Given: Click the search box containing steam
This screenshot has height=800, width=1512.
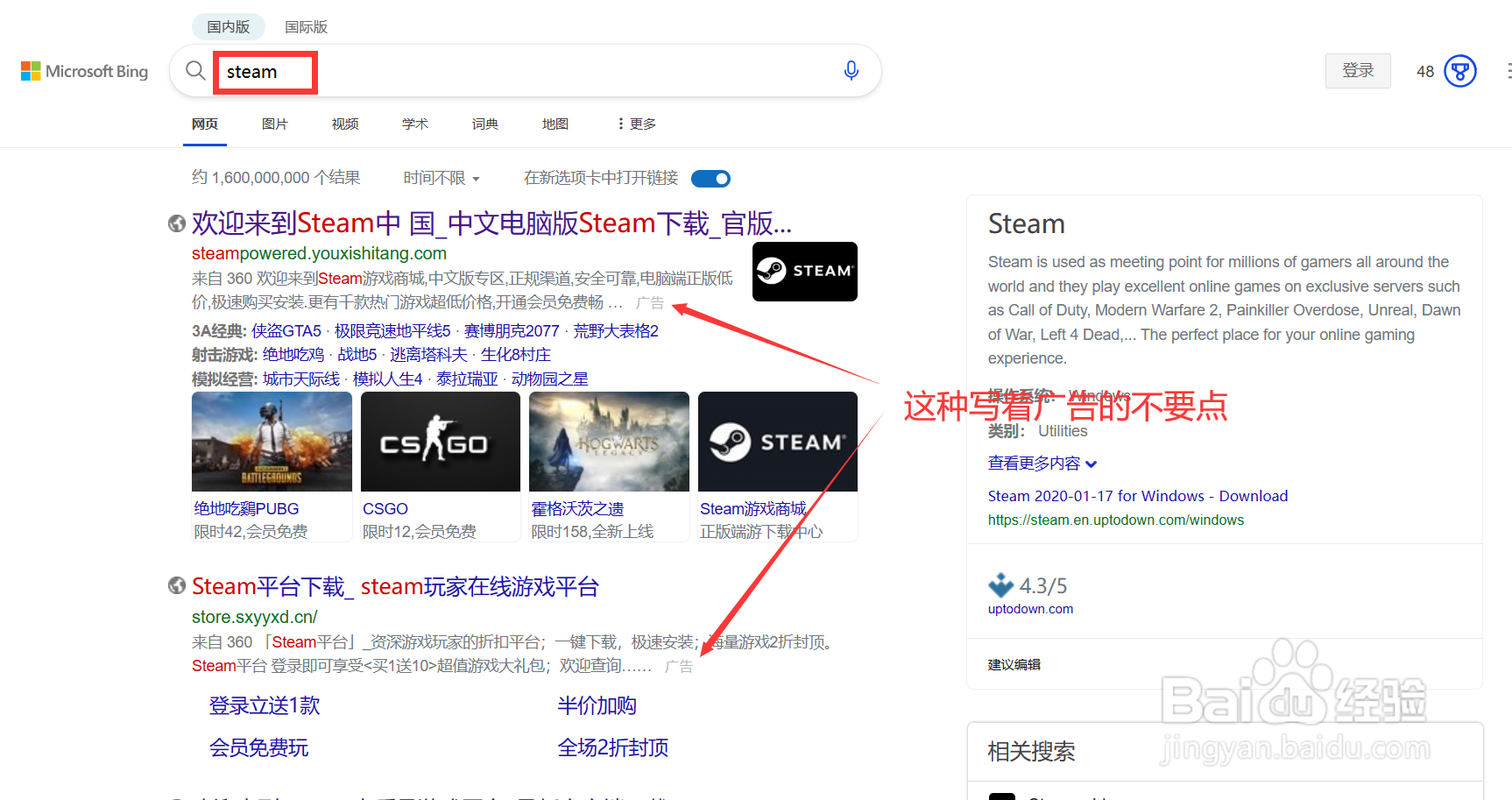Looking at the screenshot, I should click(x=526, y=71).
